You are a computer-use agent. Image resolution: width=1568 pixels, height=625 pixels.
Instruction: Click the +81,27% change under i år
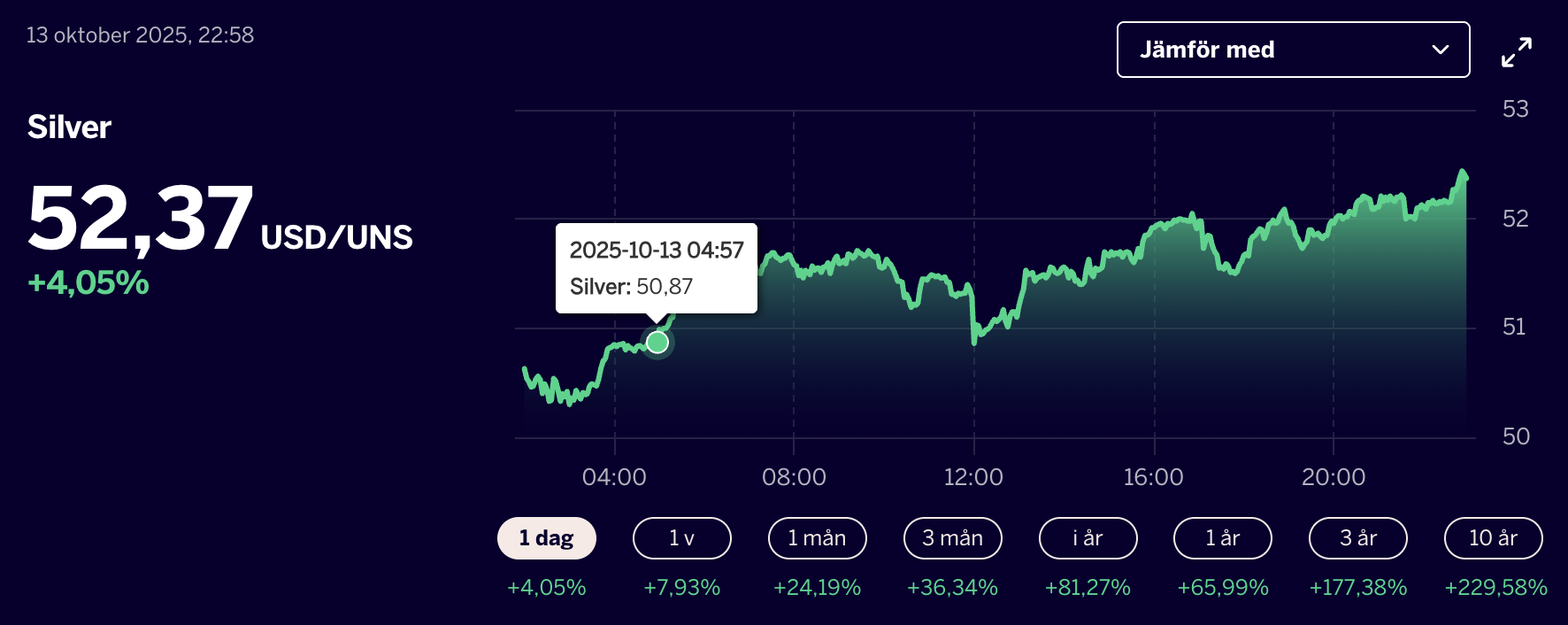(x=1088, y=588)
